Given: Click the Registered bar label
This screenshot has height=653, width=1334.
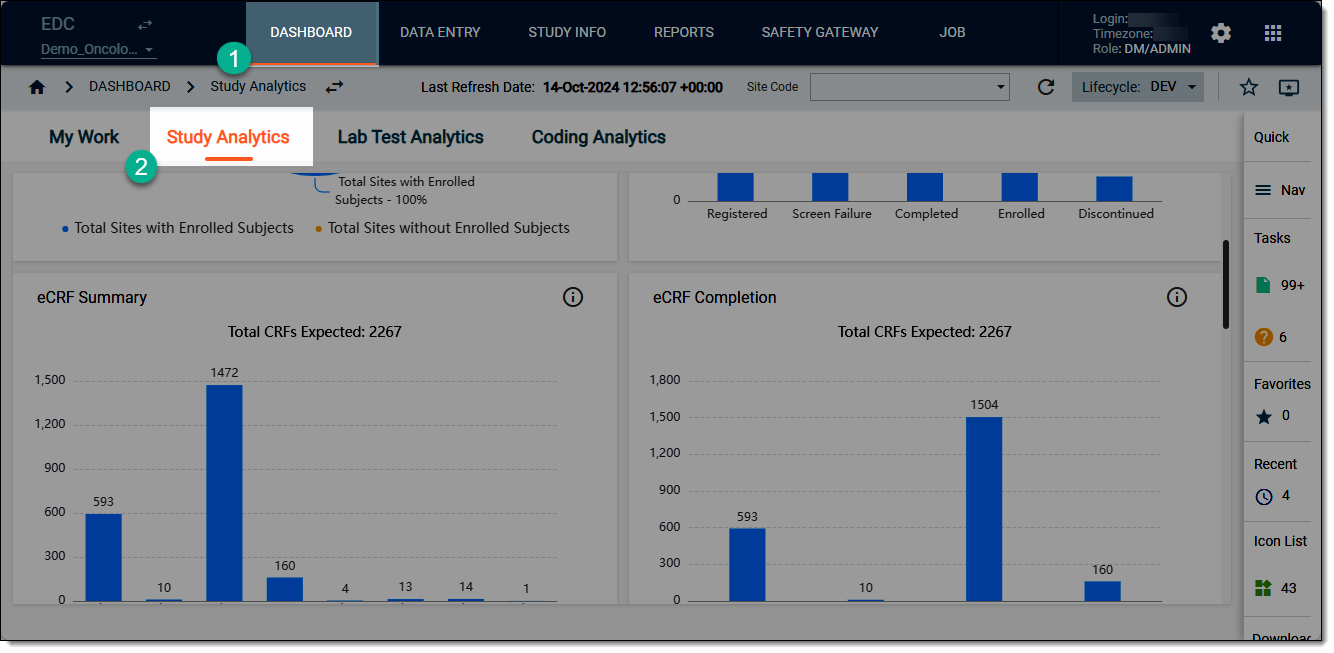Looking at the screenshot, I should (x=737, y=214).
